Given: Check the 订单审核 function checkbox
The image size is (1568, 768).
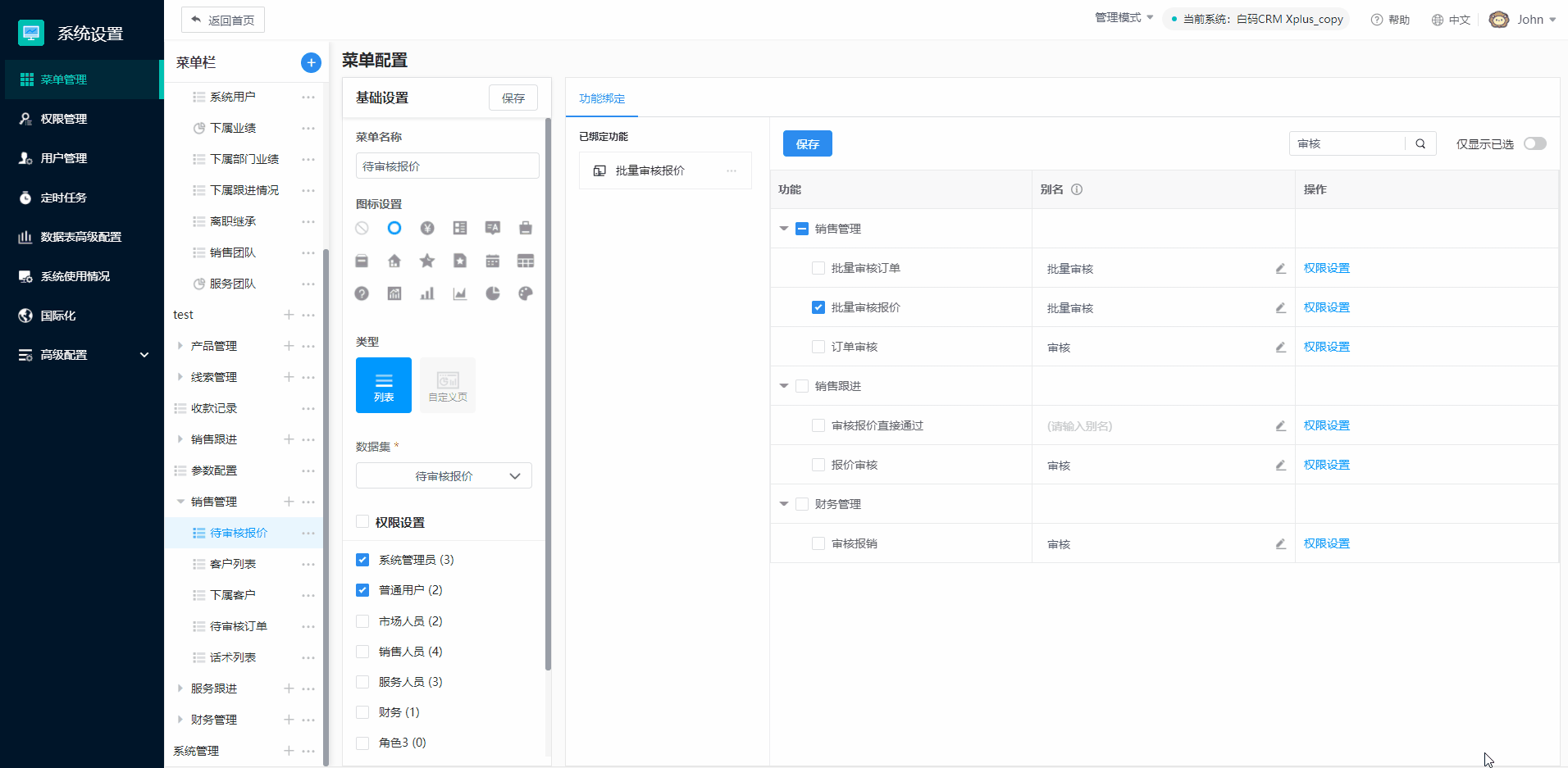Looking at the screenshot, I should click(818, 346).
